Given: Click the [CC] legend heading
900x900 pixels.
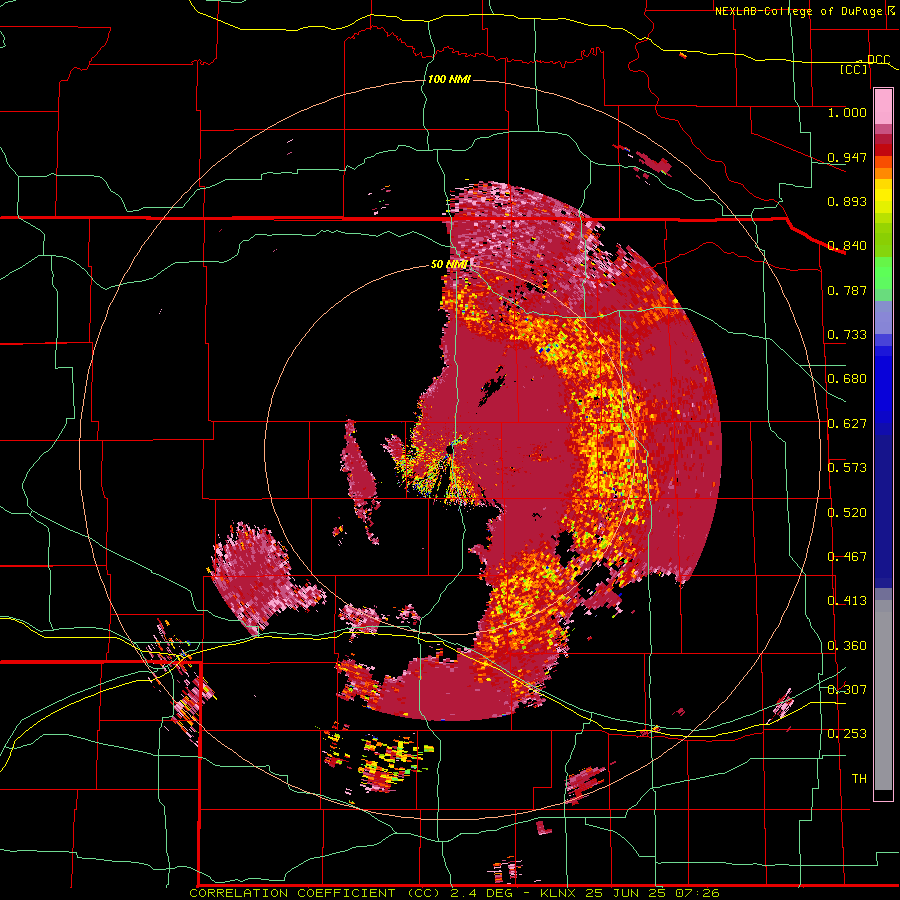Looking at the screenshot, I should tap(854, 69).
